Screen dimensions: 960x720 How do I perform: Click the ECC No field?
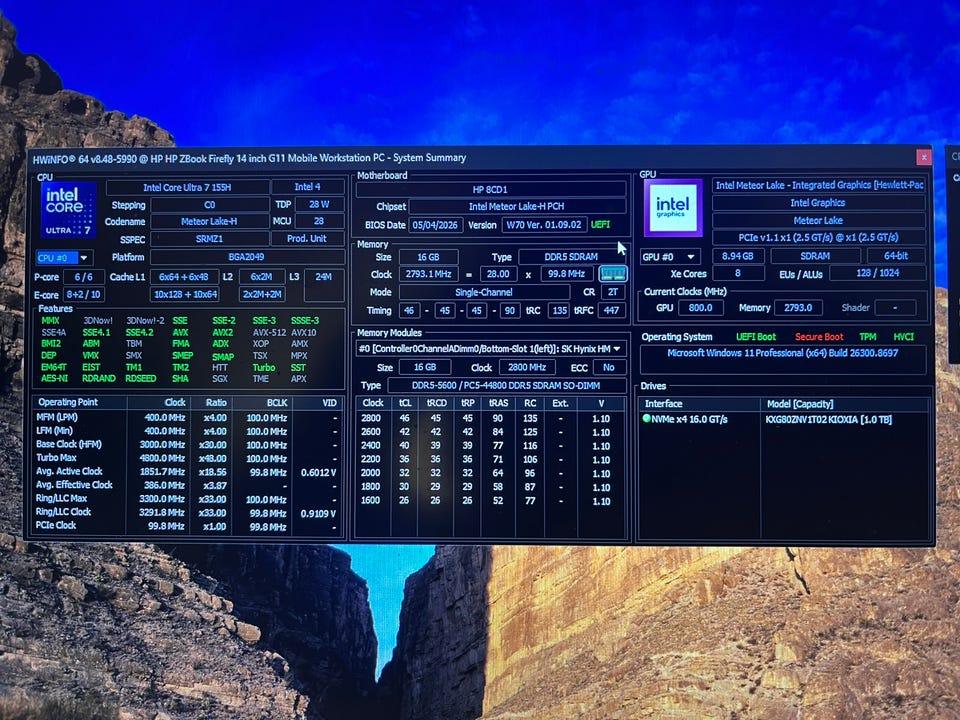coord(609,367)
